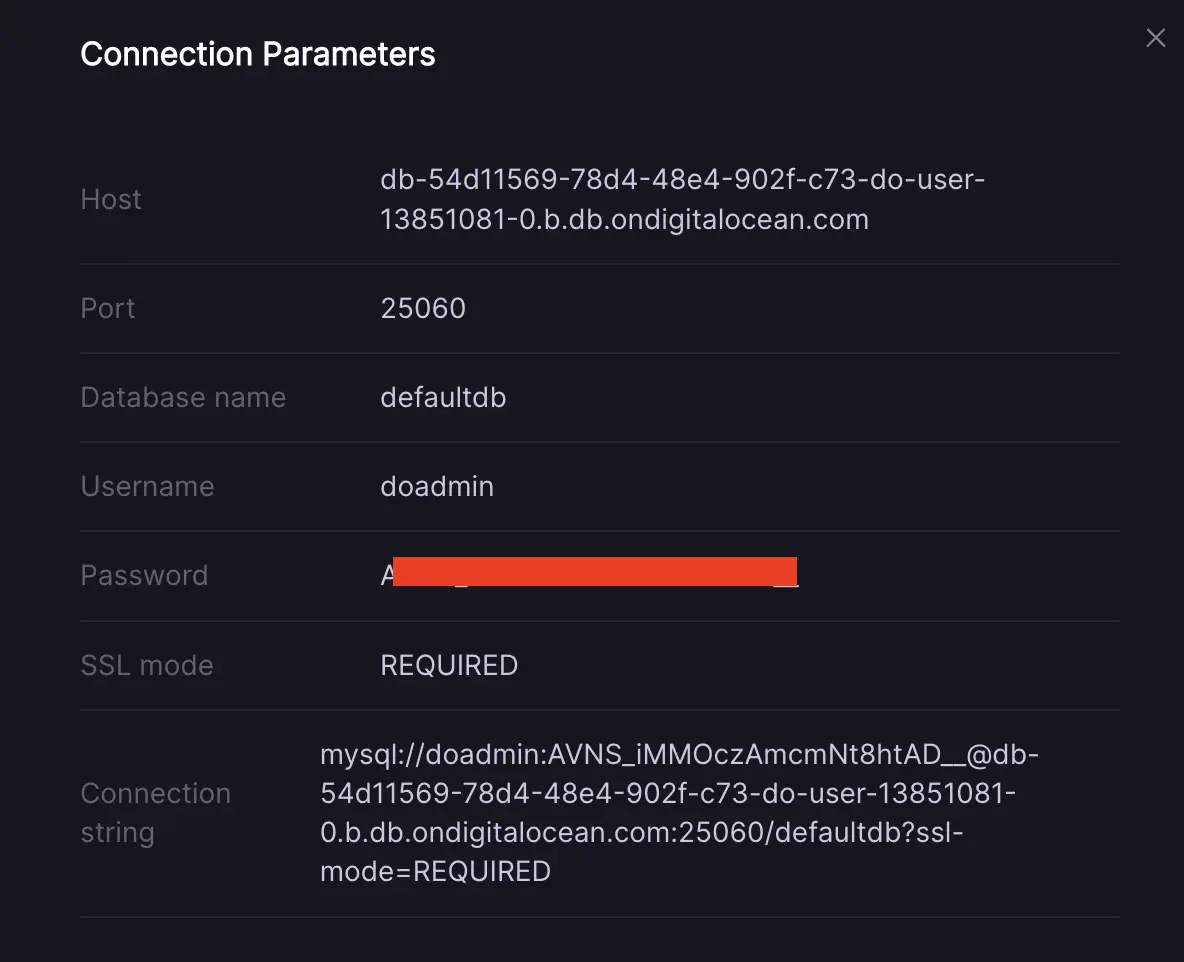
Task: Select the defaultdb database name value
Action: click(443, 397)
